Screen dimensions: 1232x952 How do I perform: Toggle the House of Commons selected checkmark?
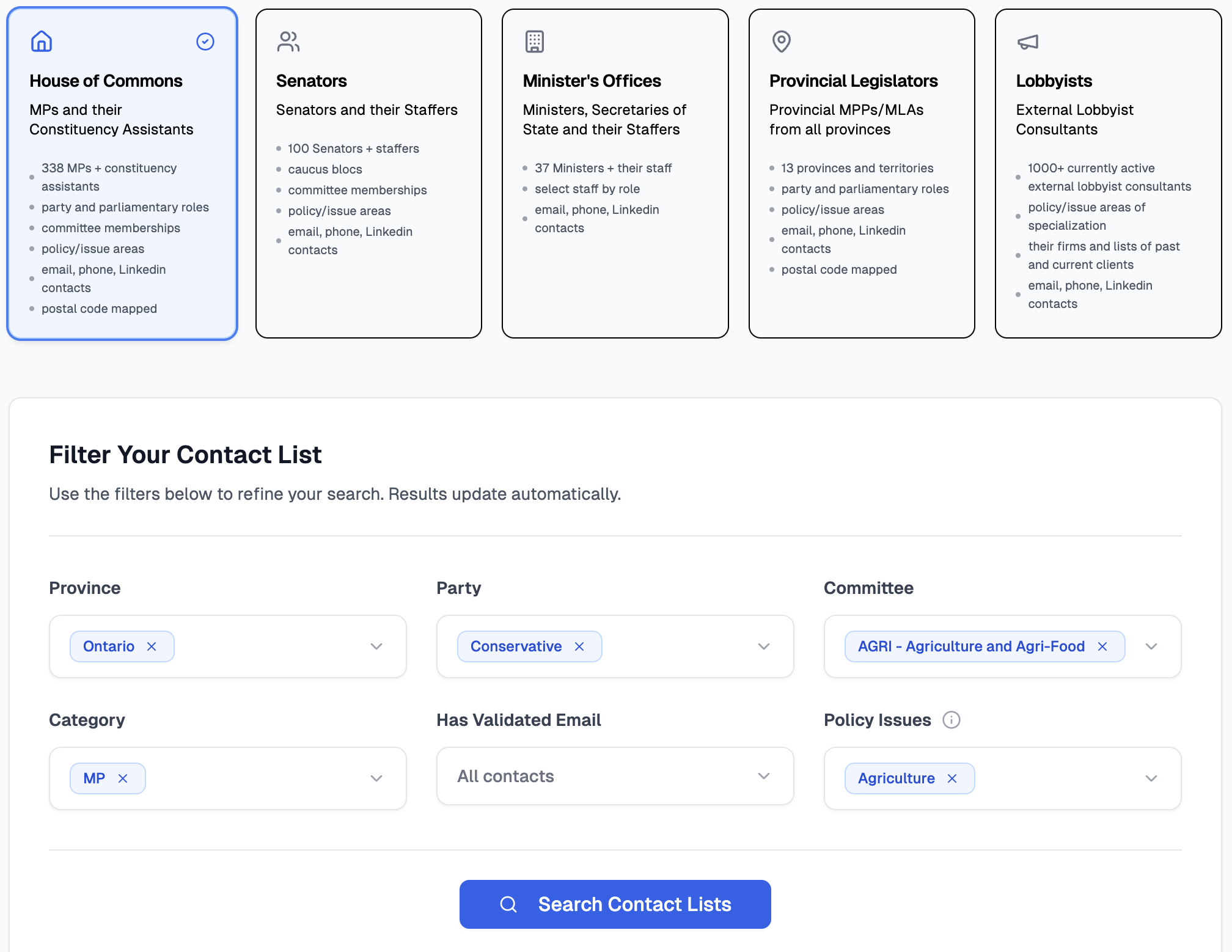pyautogui.click(x=205, y=42)
